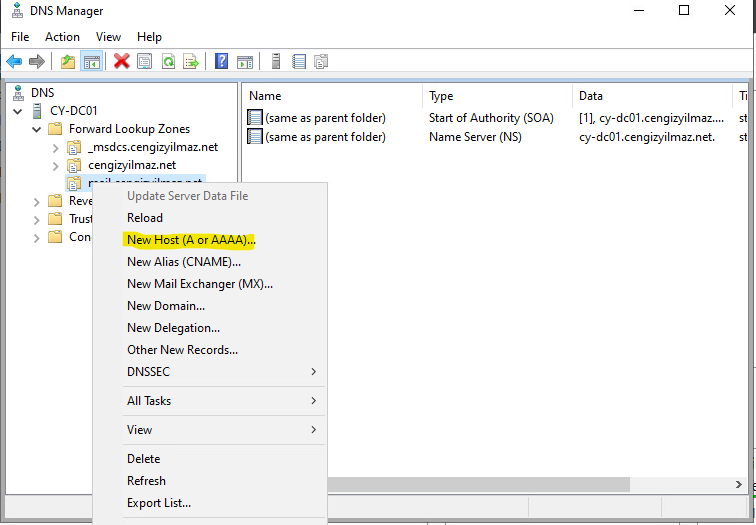Viewport: 756px width, 525px height.
Task: Toggle Show/Hide Console Tree toolbar icon
Action: click(x=91, y=62)
